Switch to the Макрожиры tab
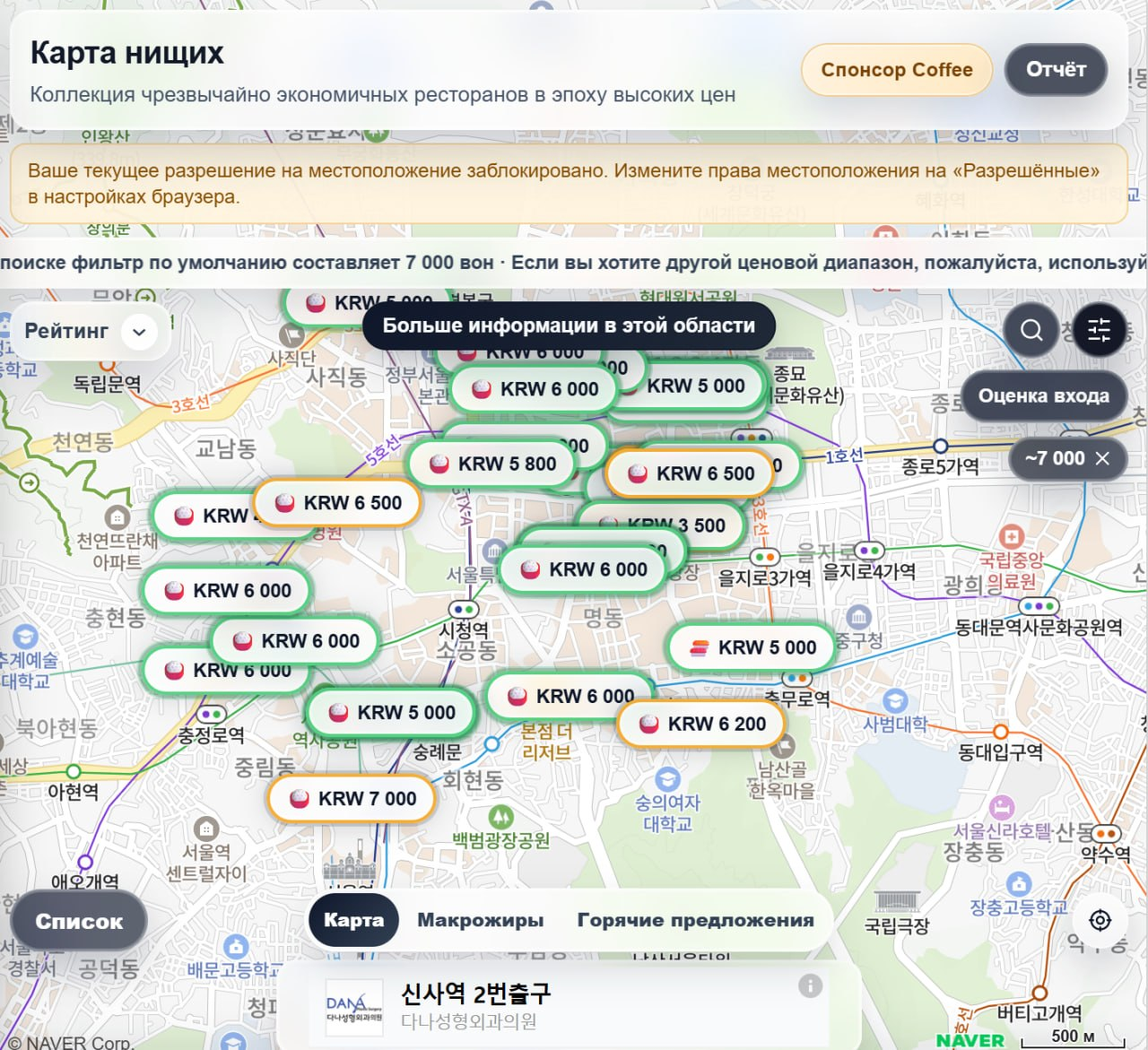Screen dimensions: 1148x1050 (480, 921)
